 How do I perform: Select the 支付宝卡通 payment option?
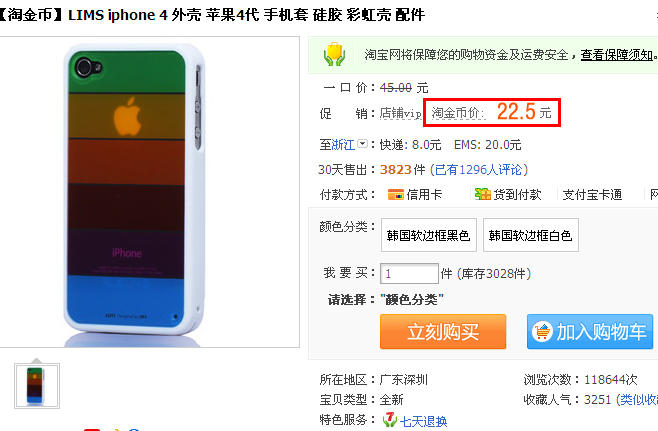pos(592,194)
